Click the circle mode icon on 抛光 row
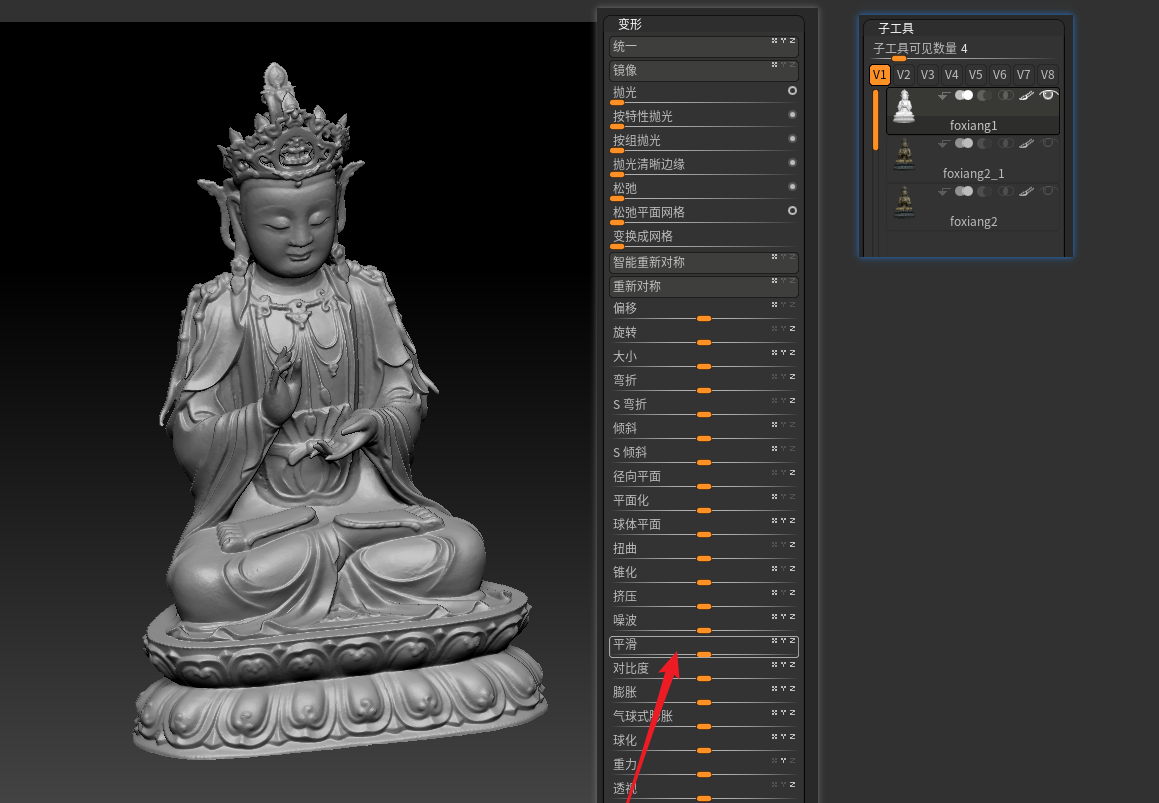1159x803 pixels. coord(792,91)
